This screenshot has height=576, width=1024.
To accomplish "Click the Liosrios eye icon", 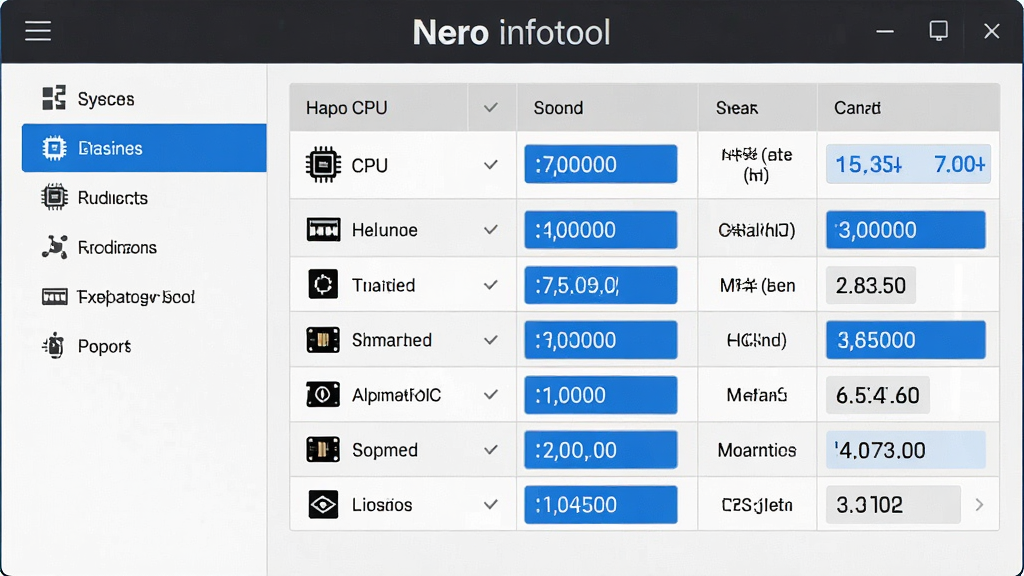I will [x=323, y=504].
